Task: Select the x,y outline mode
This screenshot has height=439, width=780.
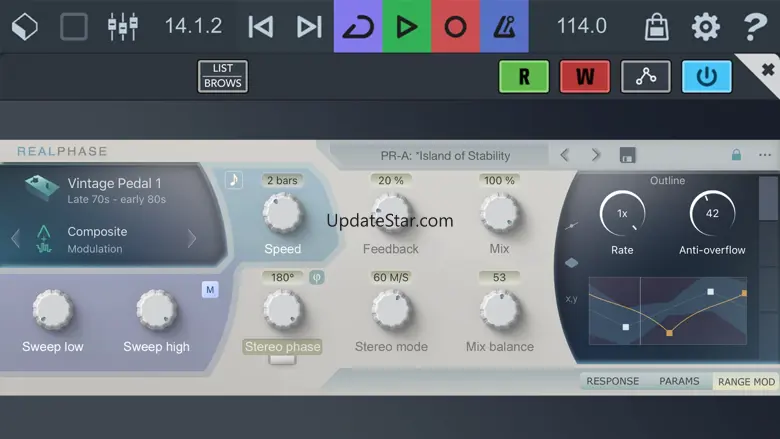Action: pos(571,299)
